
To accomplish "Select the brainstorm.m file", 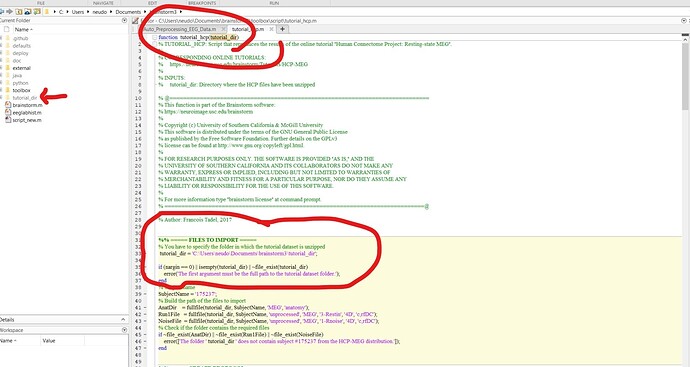I will (x=27, y=105).
